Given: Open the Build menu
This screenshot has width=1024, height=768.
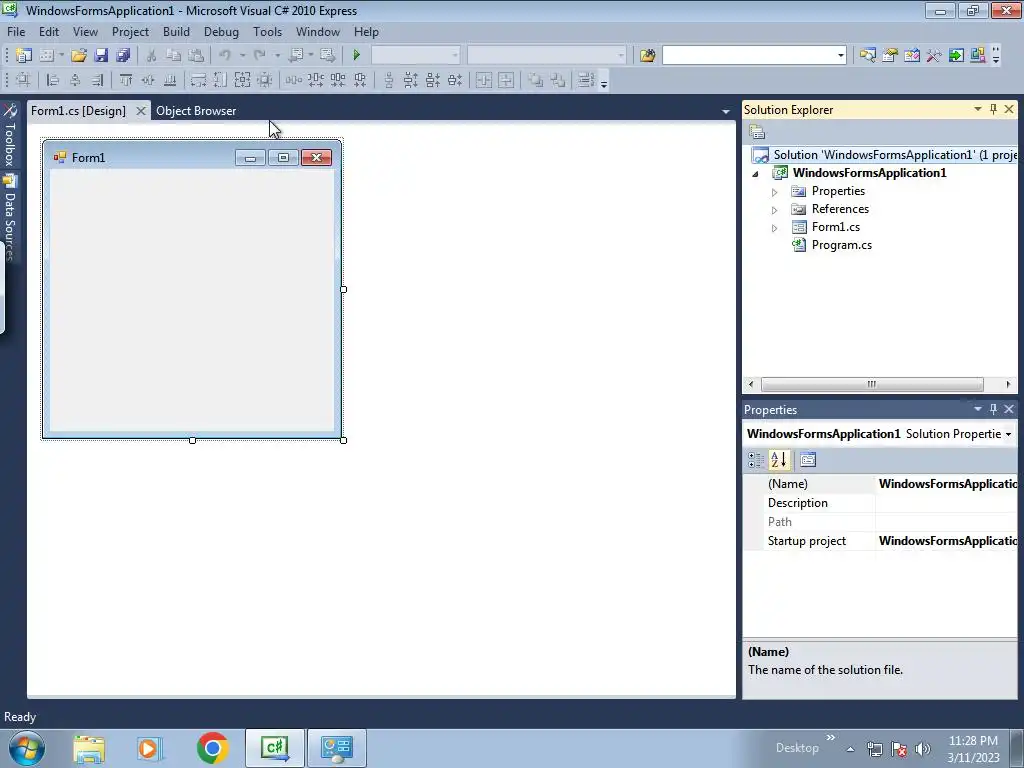Looking at the screenshot, I should tap(176, 31).
